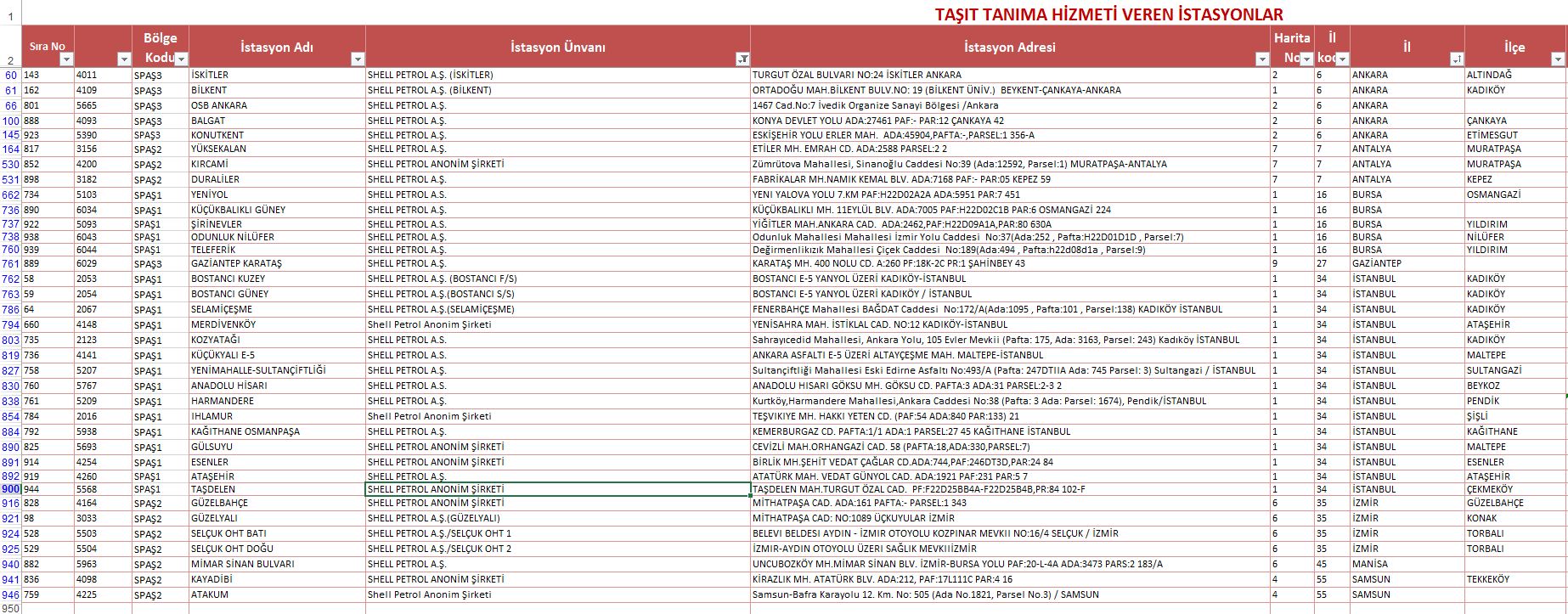
Task: Click the ŞİRİNEVLER station cell
Action: point(277,224)
